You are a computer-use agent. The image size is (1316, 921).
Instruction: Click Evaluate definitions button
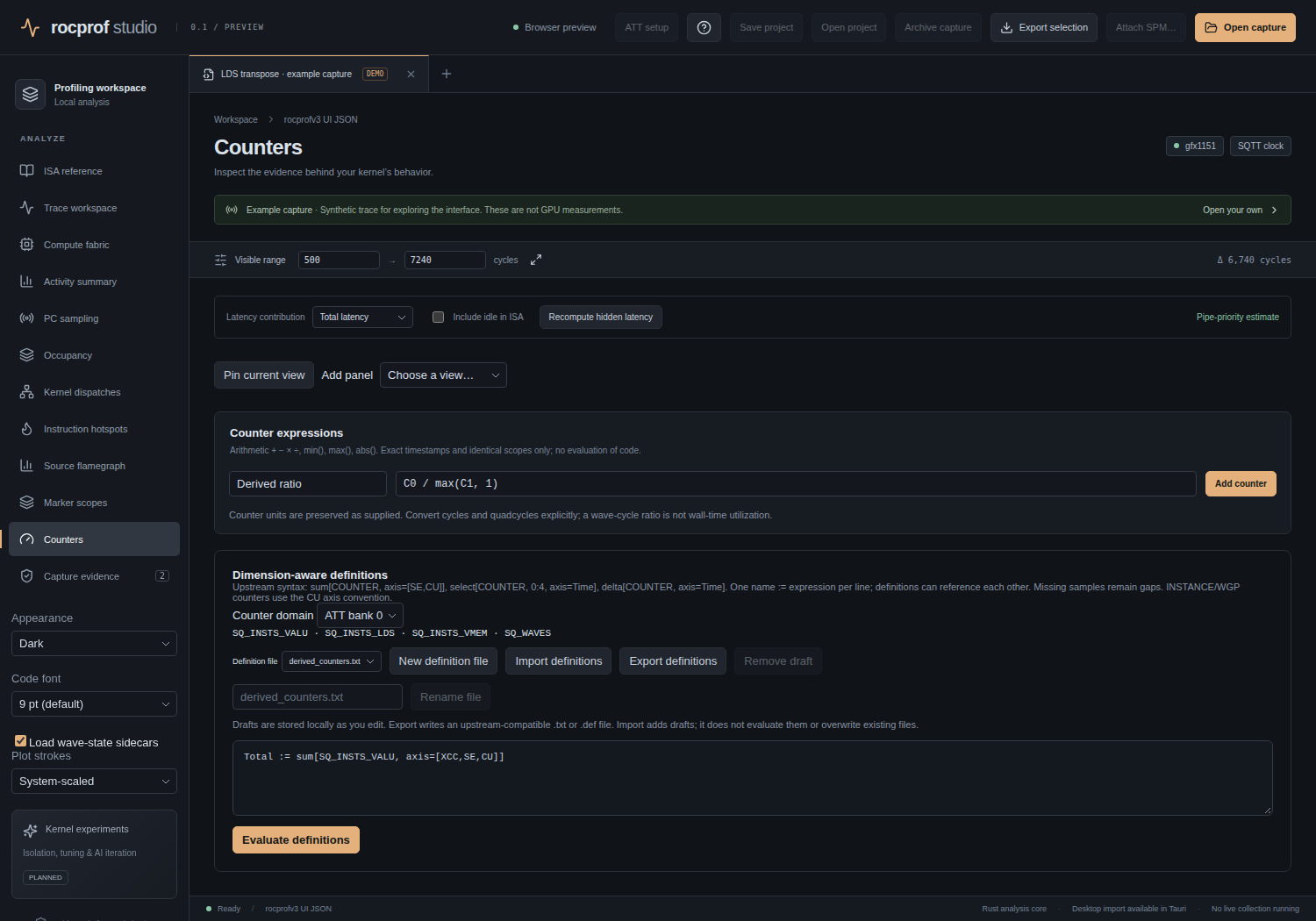click(296, 840)
